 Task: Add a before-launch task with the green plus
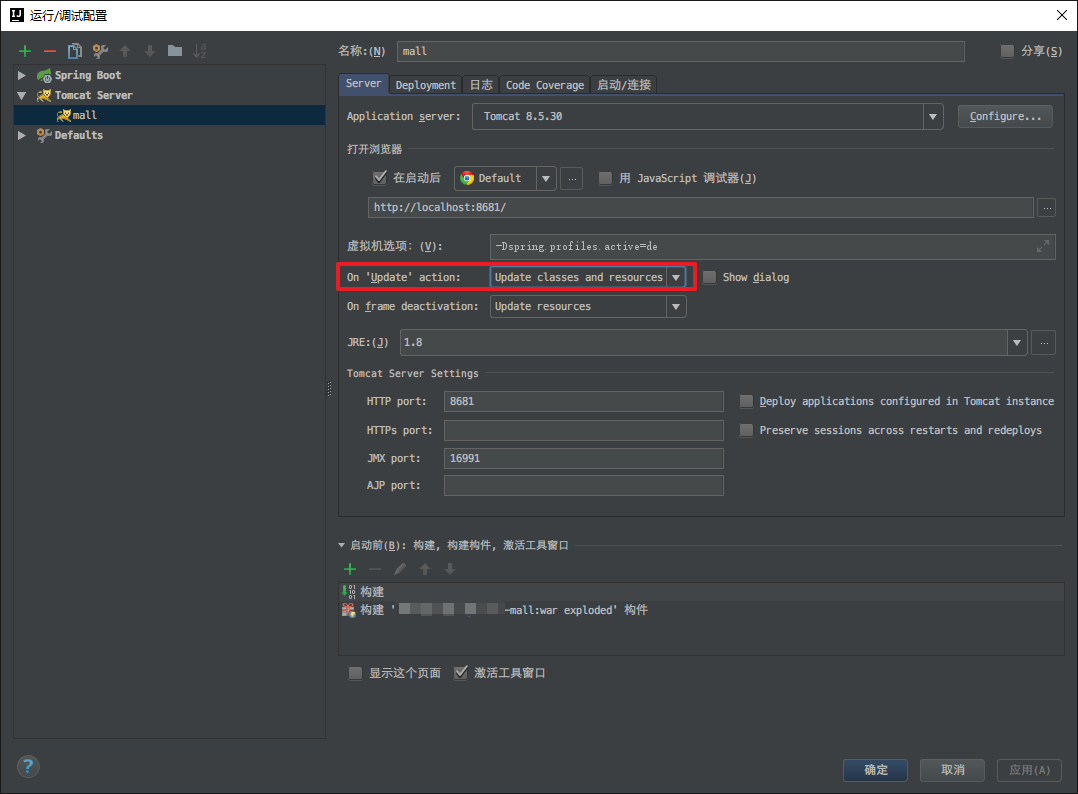pos(350,569)
